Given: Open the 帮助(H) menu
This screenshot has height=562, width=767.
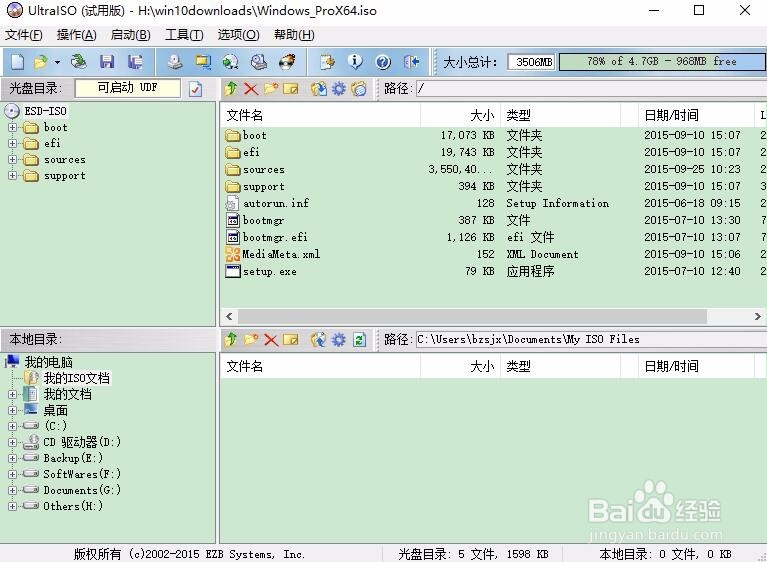Looking at the screenshot, I should pyautogui.click(x=294, y=35).
